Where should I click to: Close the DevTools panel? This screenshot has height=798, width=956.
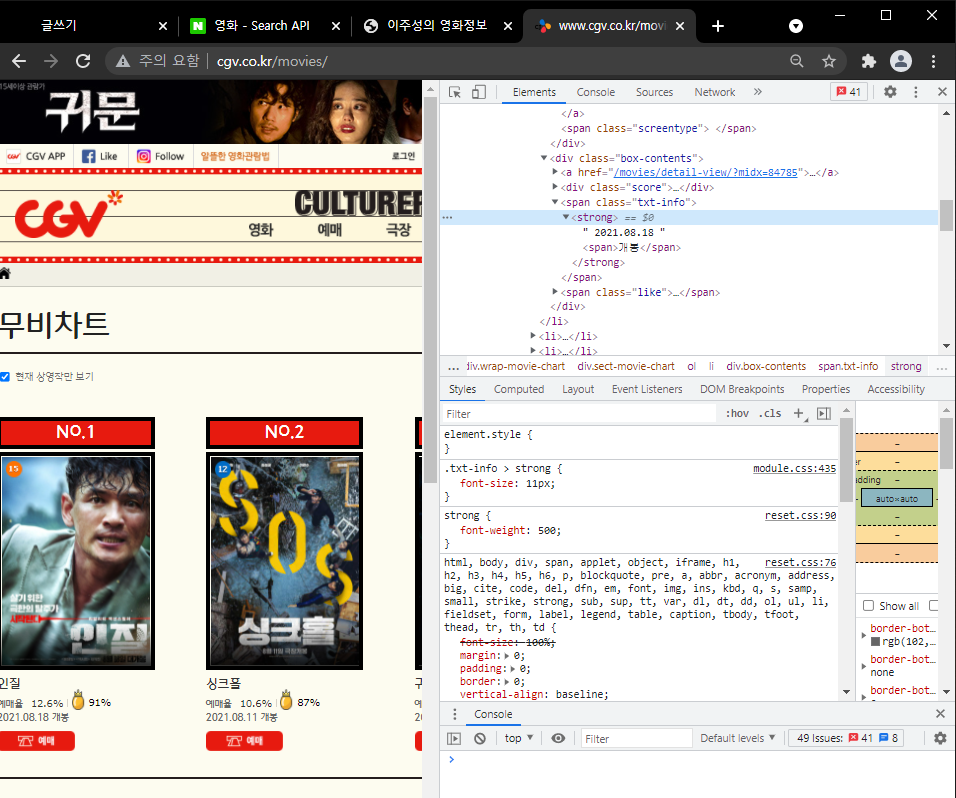[942, 92]
